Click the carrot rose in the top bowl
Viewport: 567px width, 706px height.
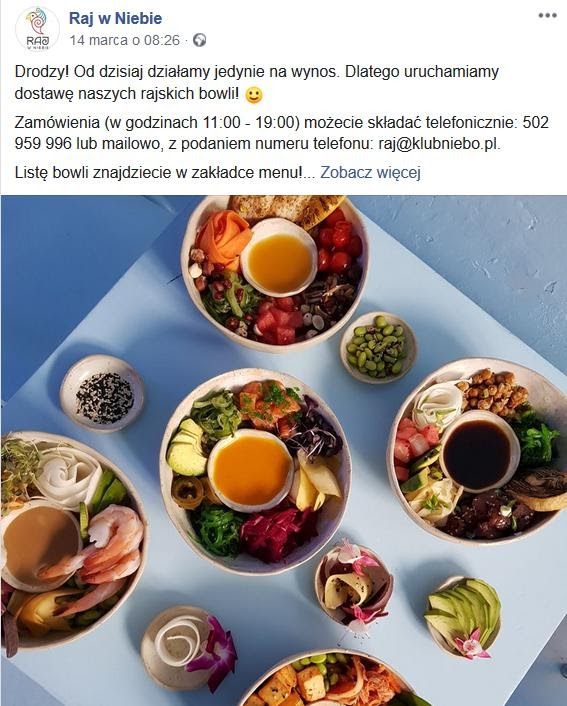pyautogui.click(x=224, y=239)
